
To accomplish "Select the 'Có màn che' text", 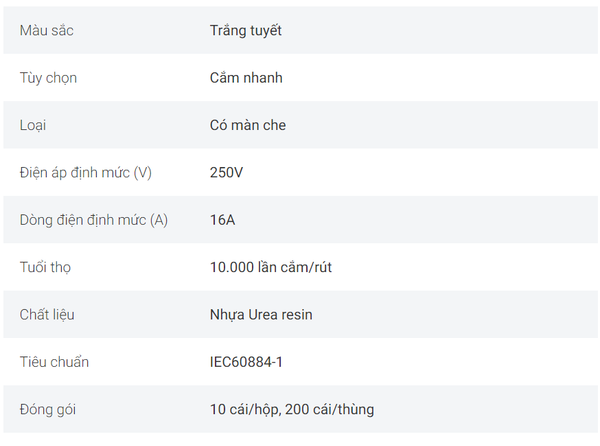I will pos(248,125).
